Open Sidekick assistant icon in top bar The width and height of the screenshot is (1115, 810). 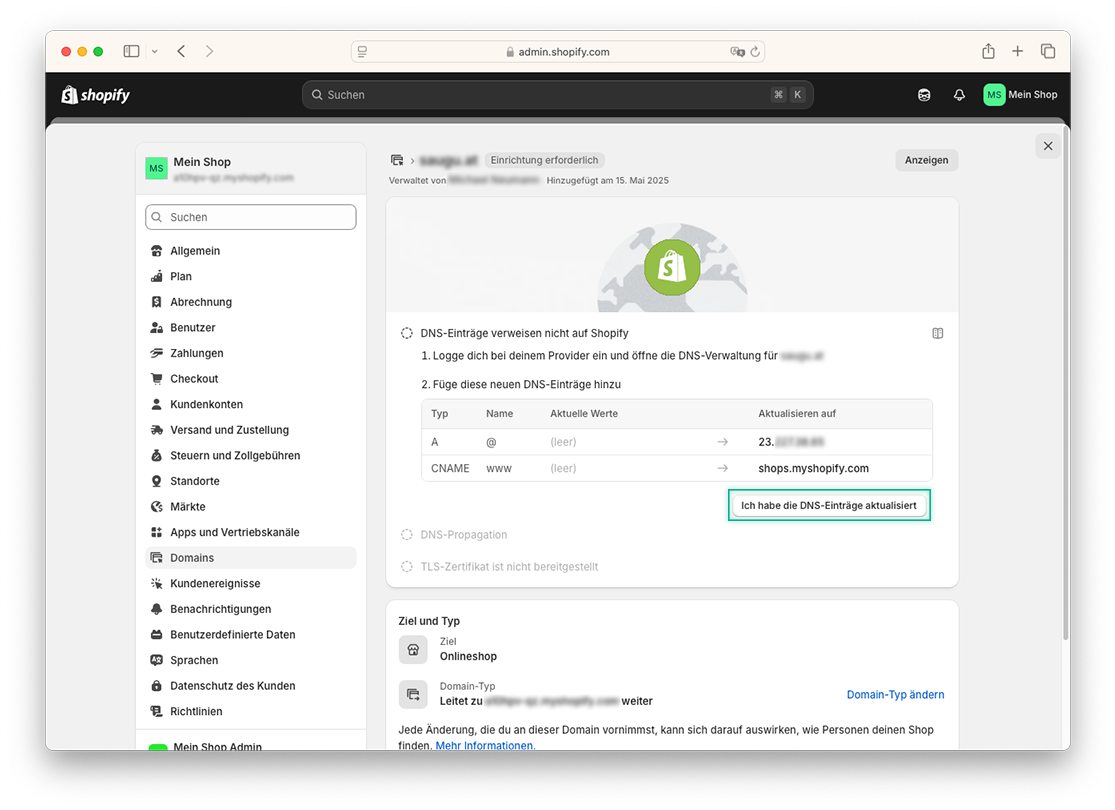(x=924, y=95)
